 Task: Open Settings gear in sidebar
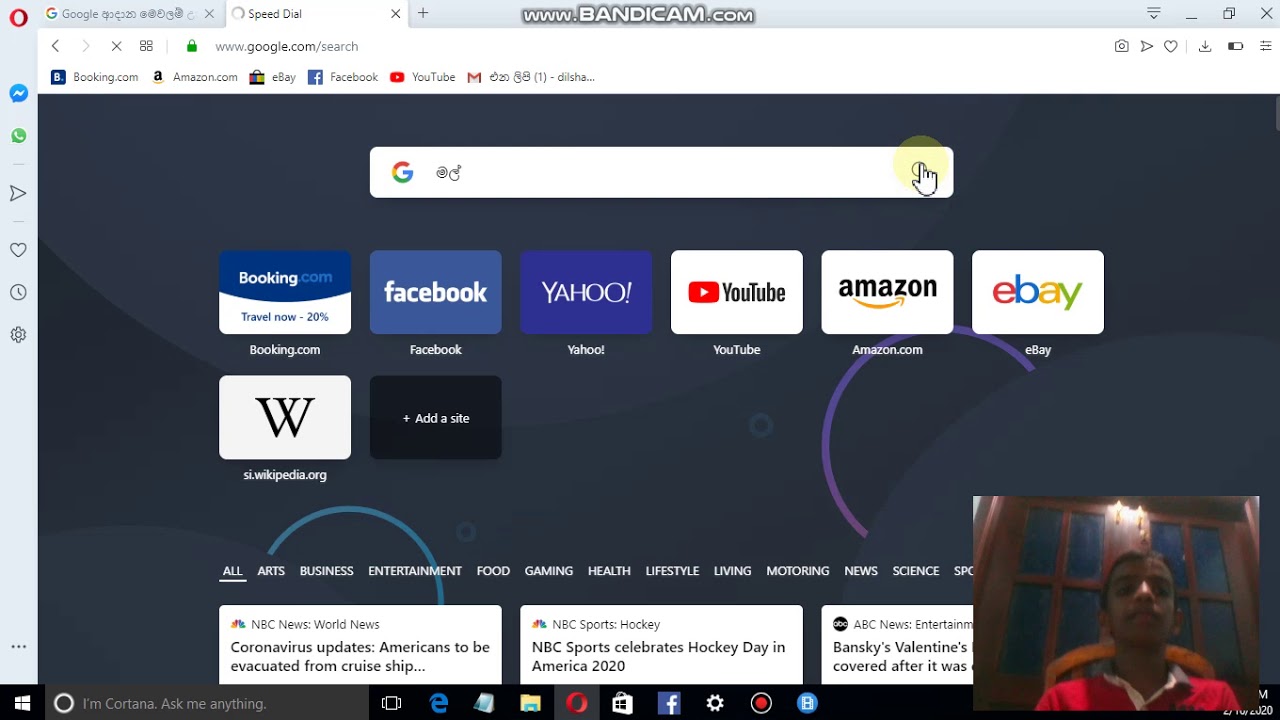click(18, 335)
